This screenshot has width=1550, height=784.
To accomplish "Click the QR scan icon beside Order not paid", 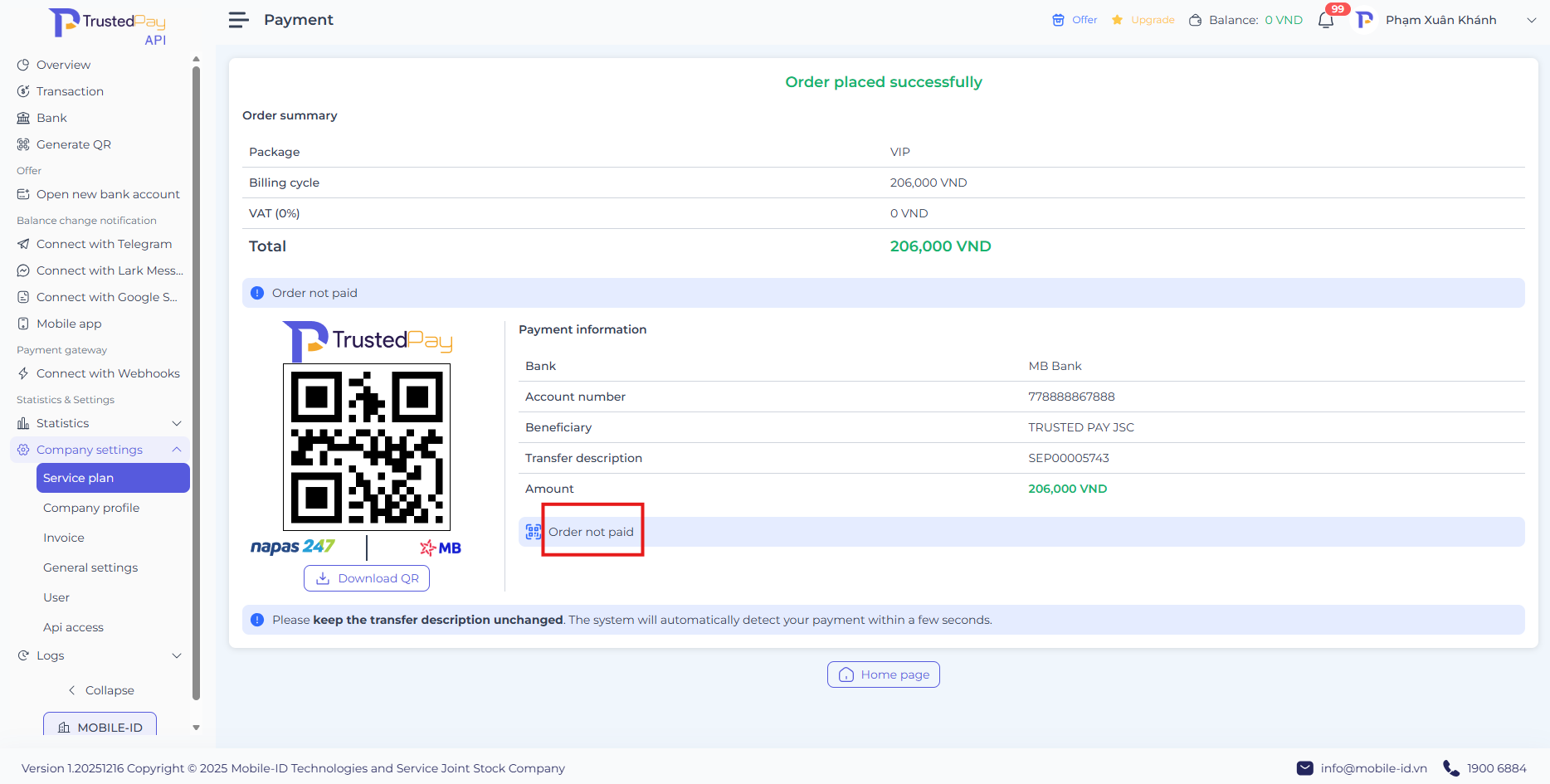I will [x=534, y=532].
